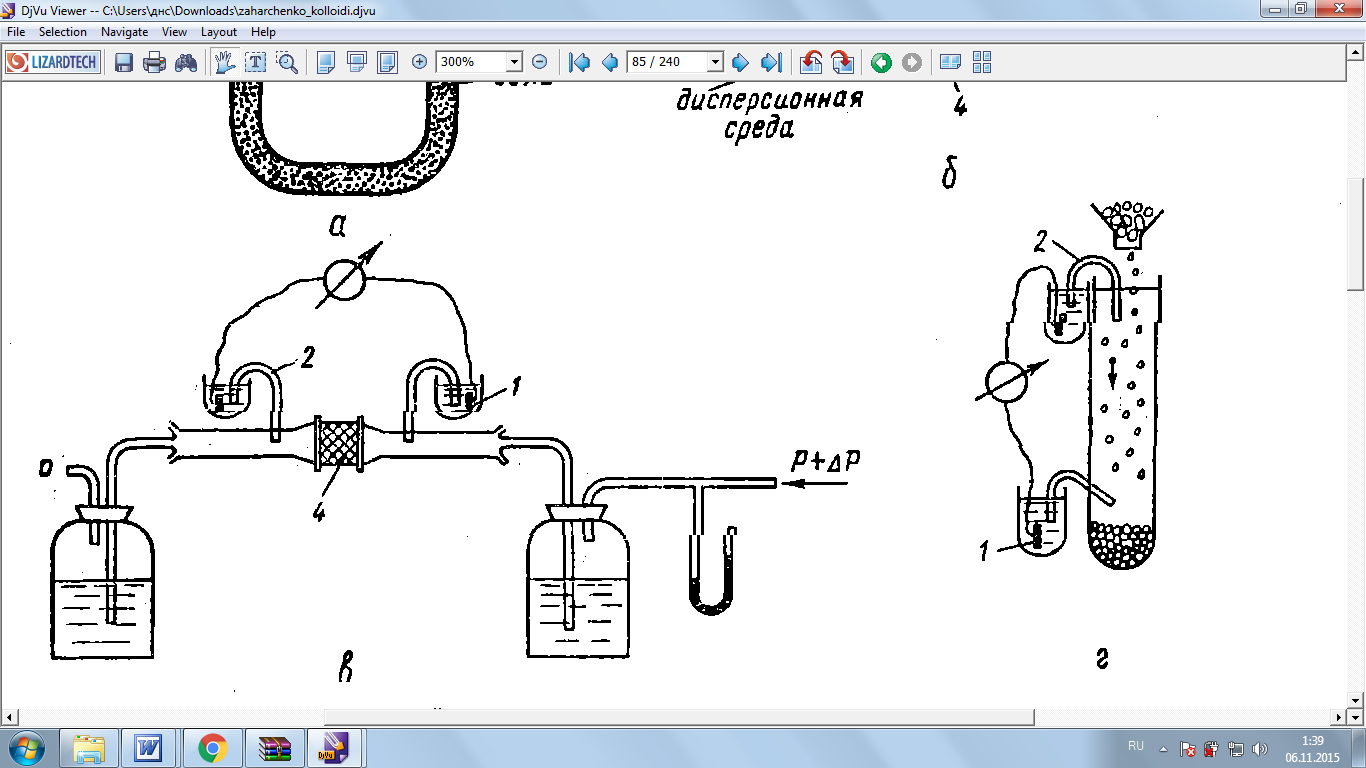Show the page thumbnails grid

pyautogui.click(x=981, y=62)
